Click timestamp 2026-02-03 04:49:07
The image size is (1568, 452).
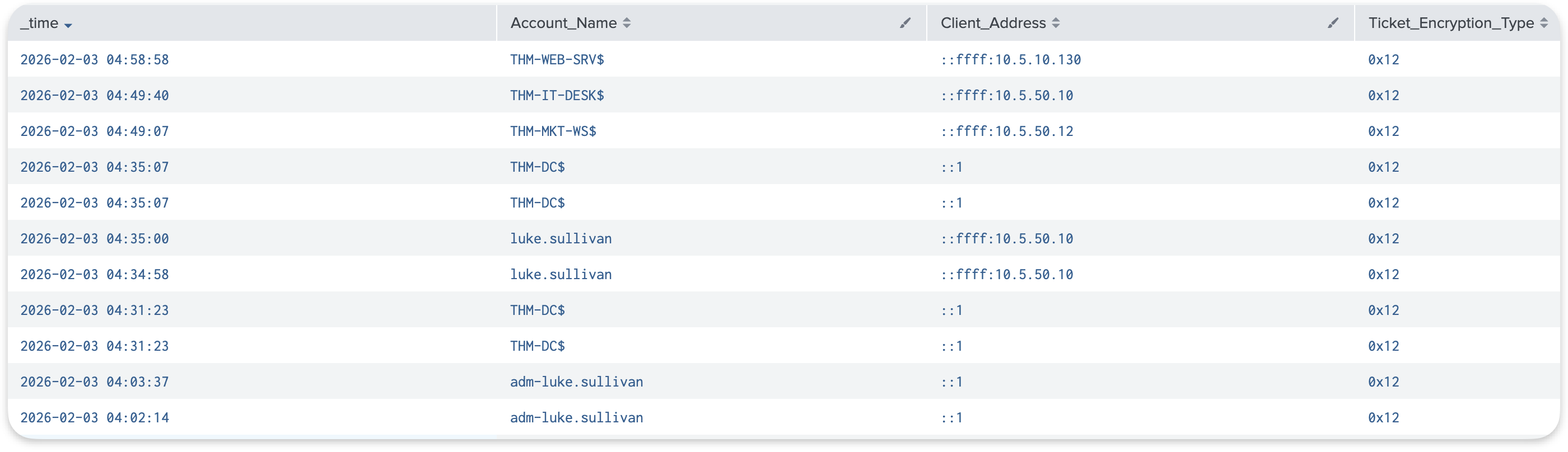(94, 131)
